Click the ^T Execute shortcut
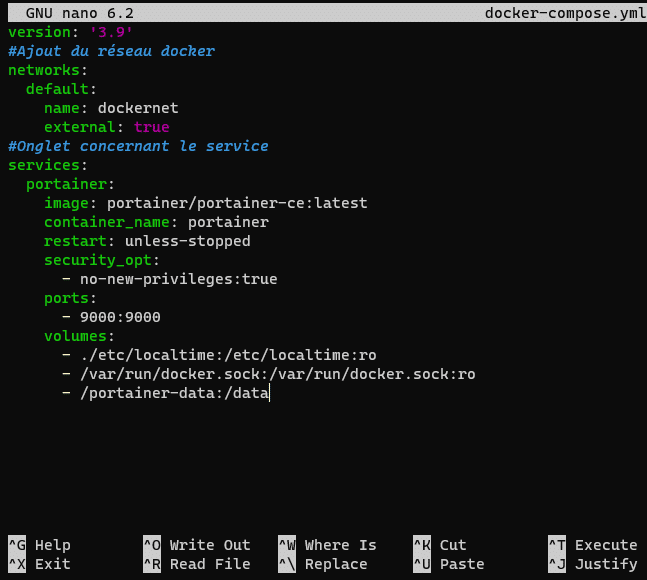The width and height of the screenshot is (647, 580). click(593, 545)
